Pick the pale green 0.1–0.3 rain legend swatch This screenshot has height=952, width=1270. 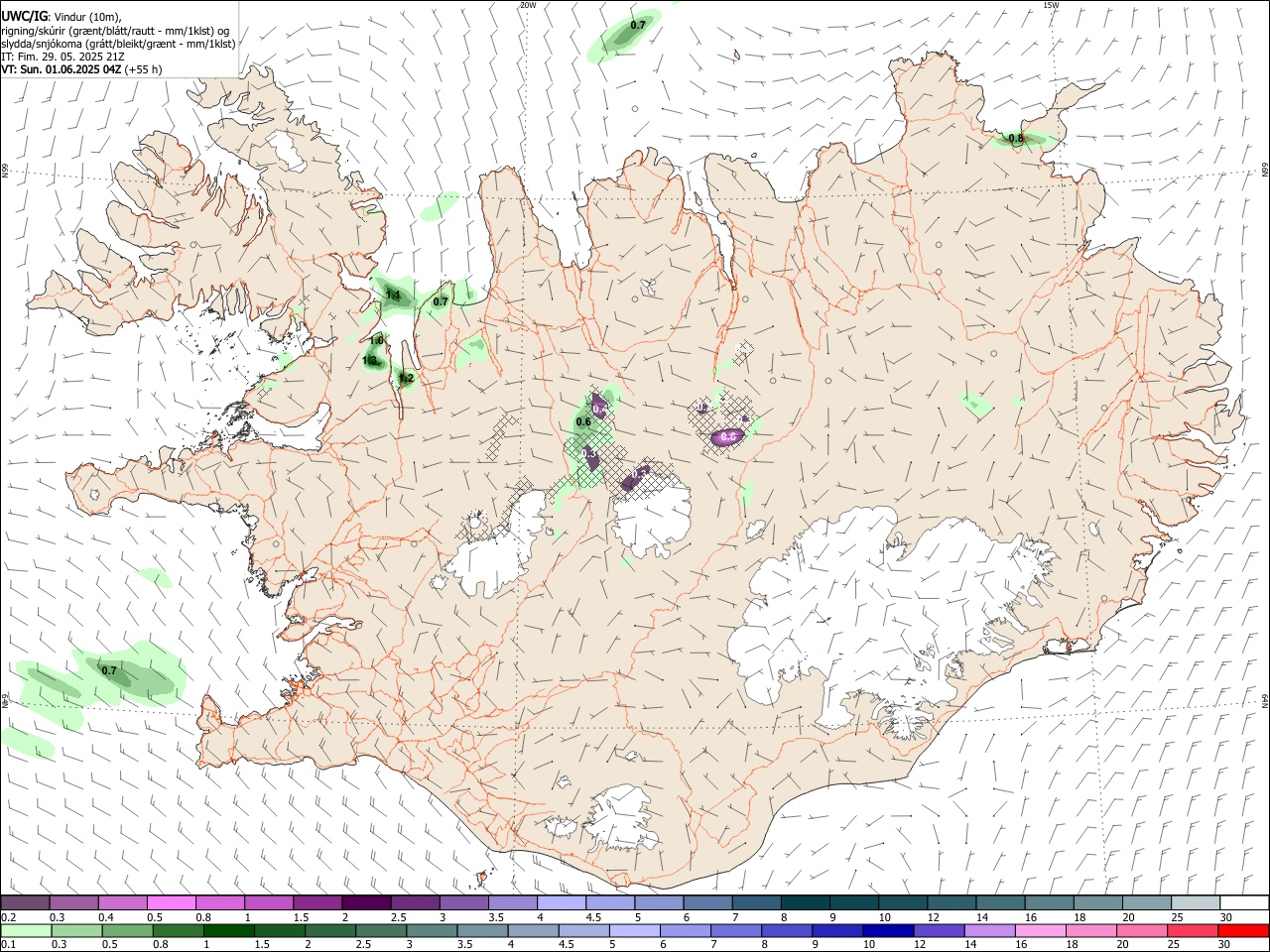pyautogui.click(x=25, y=930)
